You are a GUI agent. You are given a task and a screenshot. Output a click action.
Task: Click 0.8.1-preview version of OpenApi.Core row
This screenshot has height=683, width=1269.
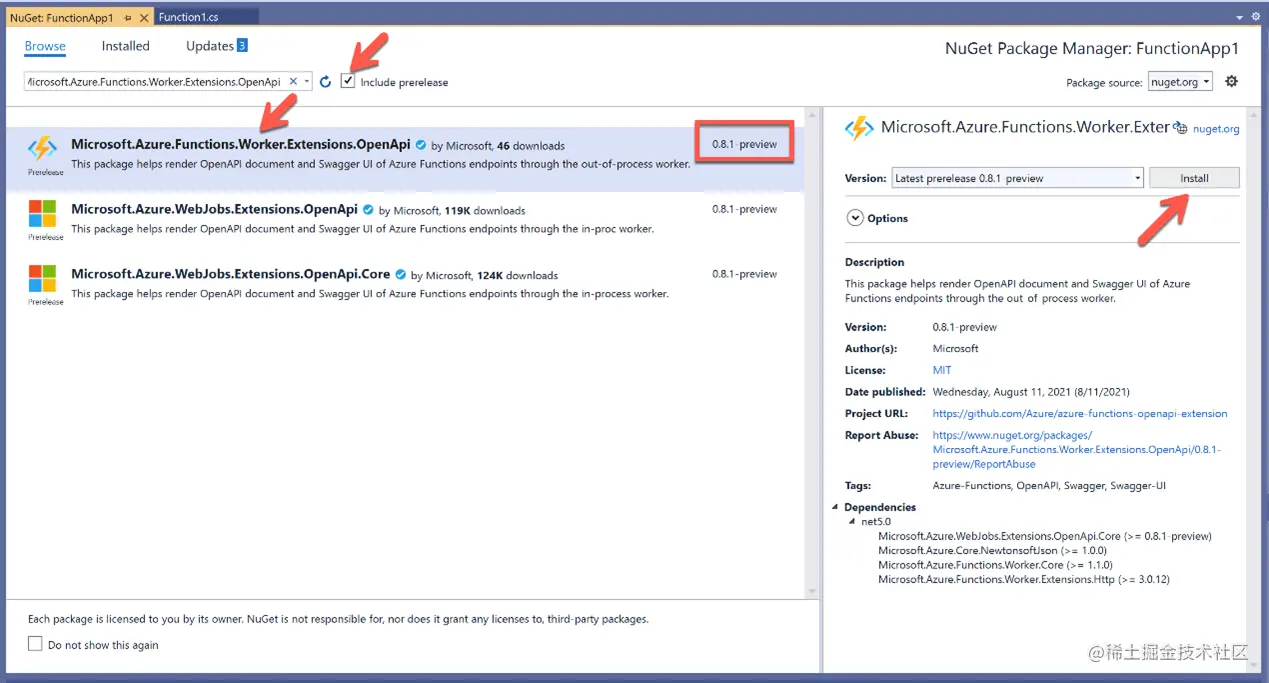[x=744, y=274]
